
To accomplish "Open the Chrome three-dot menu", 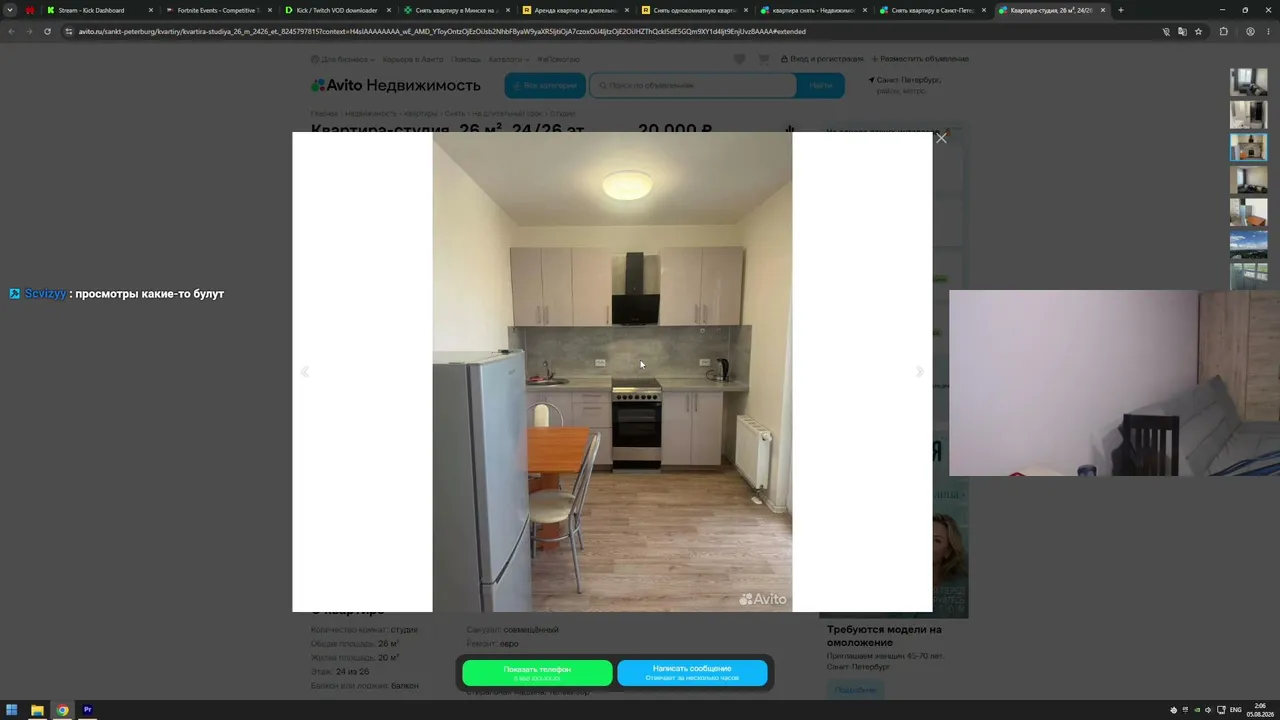I will click(1268, 31).
